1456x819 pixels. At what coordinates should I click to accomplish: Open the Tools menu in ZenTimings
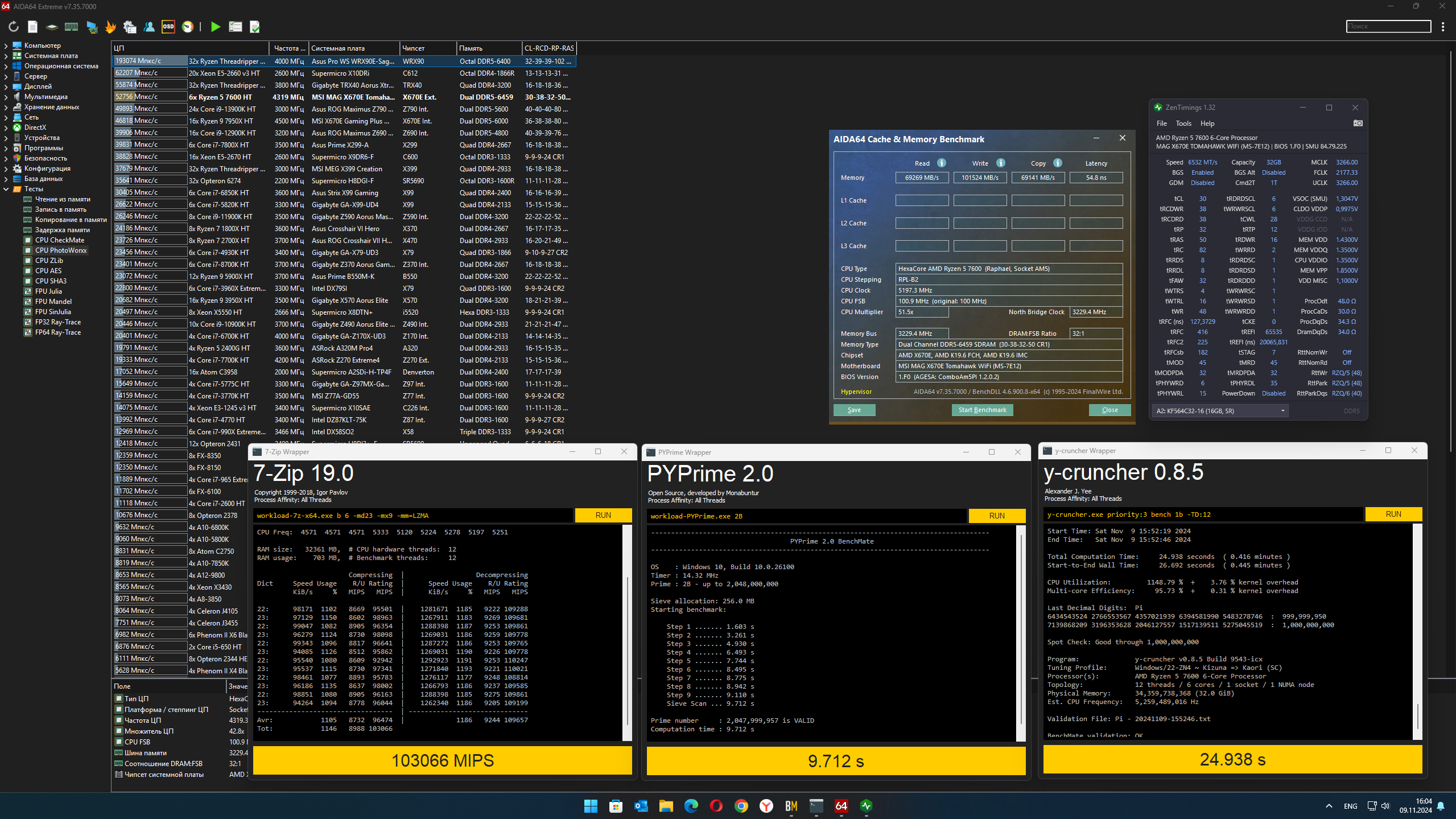tap(1183, 124)
